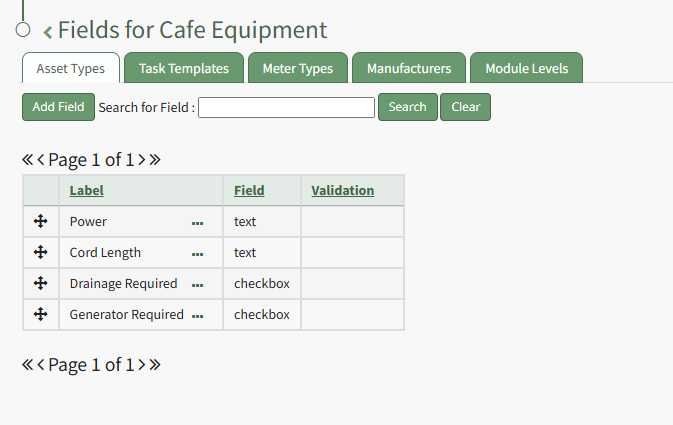This screenshot has height=425, width=673.
Task: Open the Meter Types tab
Action: (x=298, y=69)
